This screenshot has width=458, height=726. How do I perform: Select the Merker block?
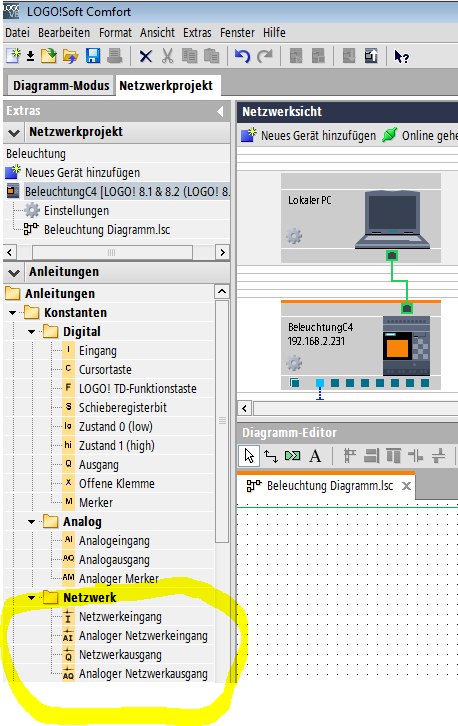point(96,503)
